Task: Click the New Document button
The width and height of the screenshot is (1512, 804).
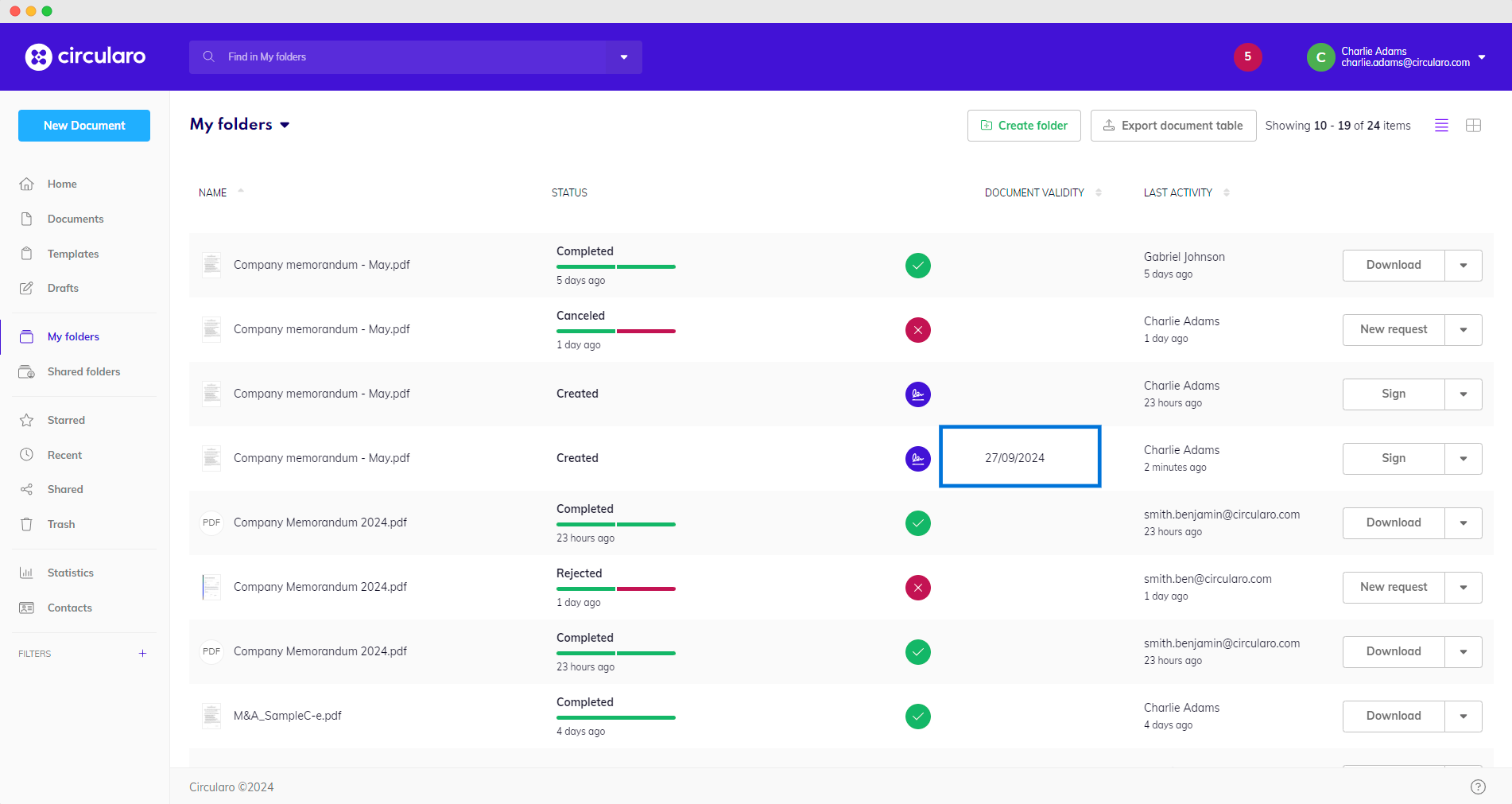Action: coord(84,126)
